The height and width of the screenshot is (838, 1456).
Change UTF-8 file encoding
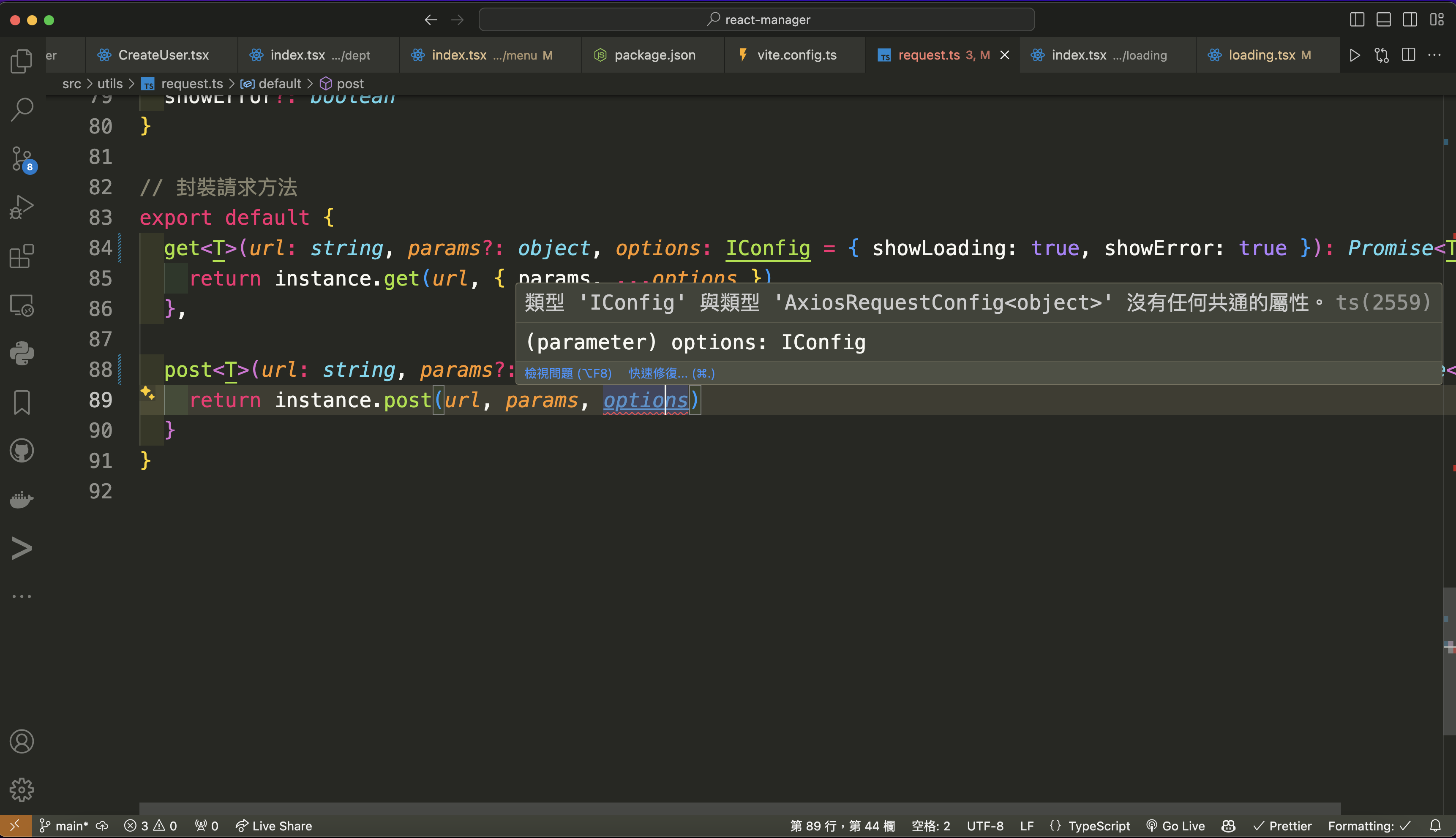tap(985, 826)
